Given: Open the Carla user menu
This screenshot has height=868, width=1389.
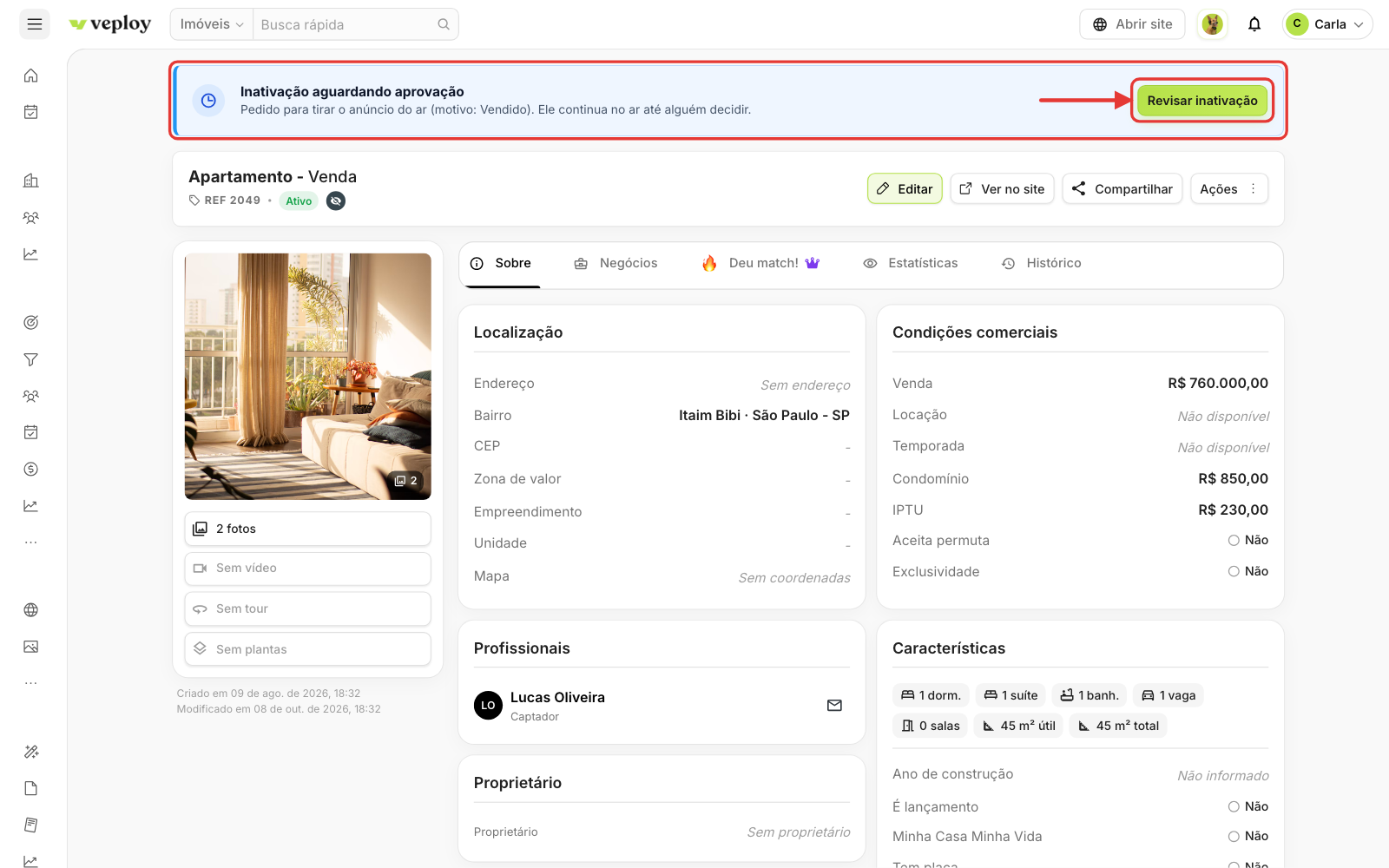Looking at the screenshot, I should (x=1327, y=24).
